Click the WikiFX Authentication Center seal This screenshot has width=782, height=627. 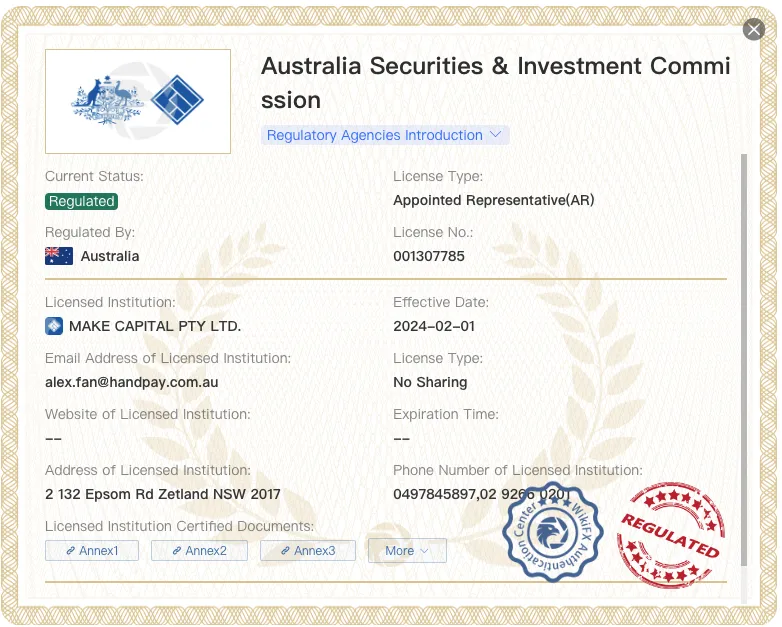click(x=553, y=532)
